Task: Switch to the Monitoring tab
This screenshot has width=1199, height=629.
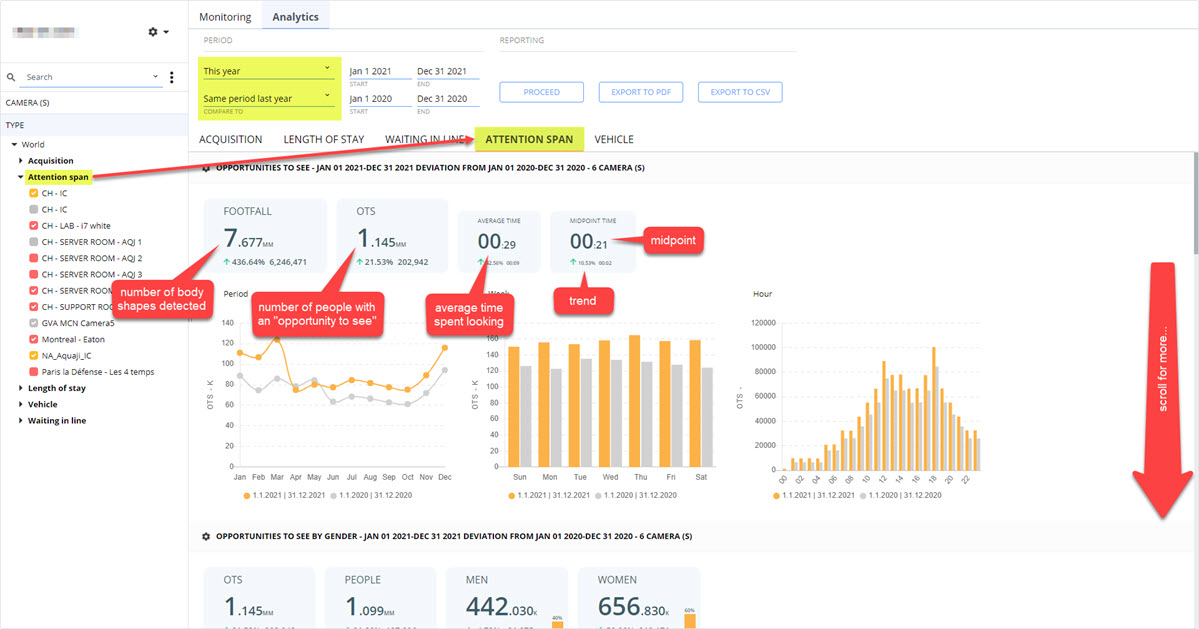Action: (x=225, y=17)
